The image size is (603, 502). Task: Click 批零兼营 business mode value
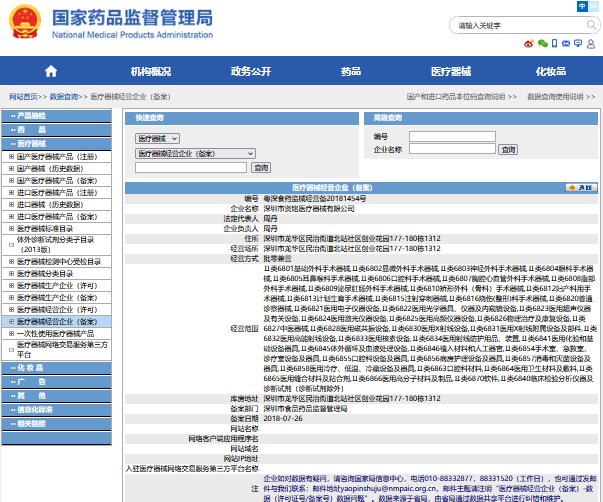(x=277, y=259)
